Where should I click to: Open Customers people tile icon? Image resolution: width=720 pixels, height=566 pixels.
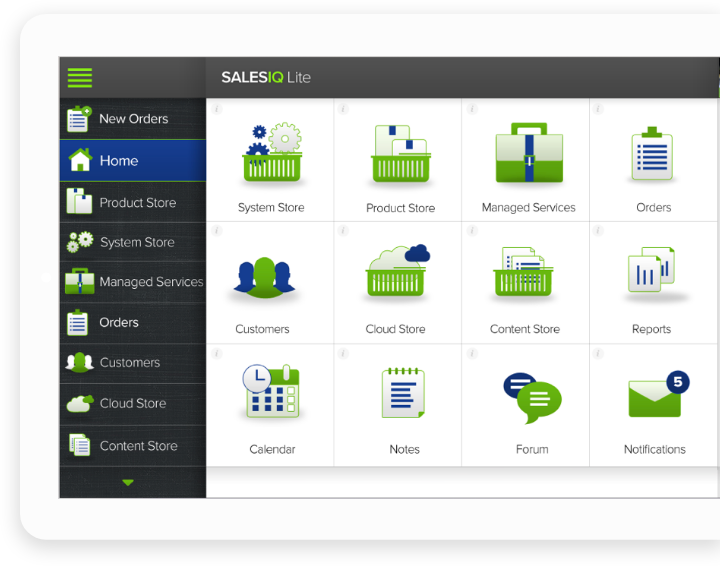point(264,278)
